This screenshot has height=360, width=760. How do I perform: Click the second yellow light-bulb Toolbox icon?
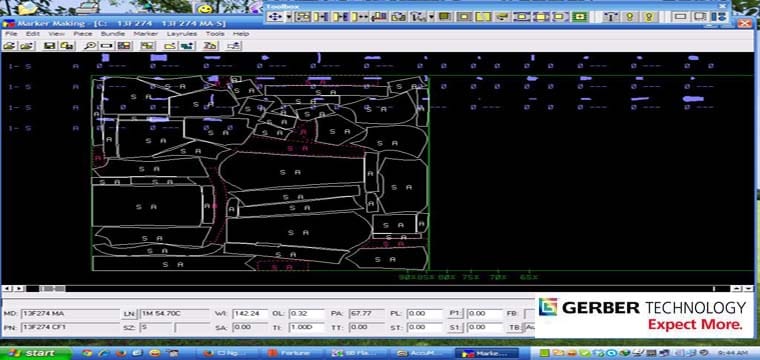point(649,17)
